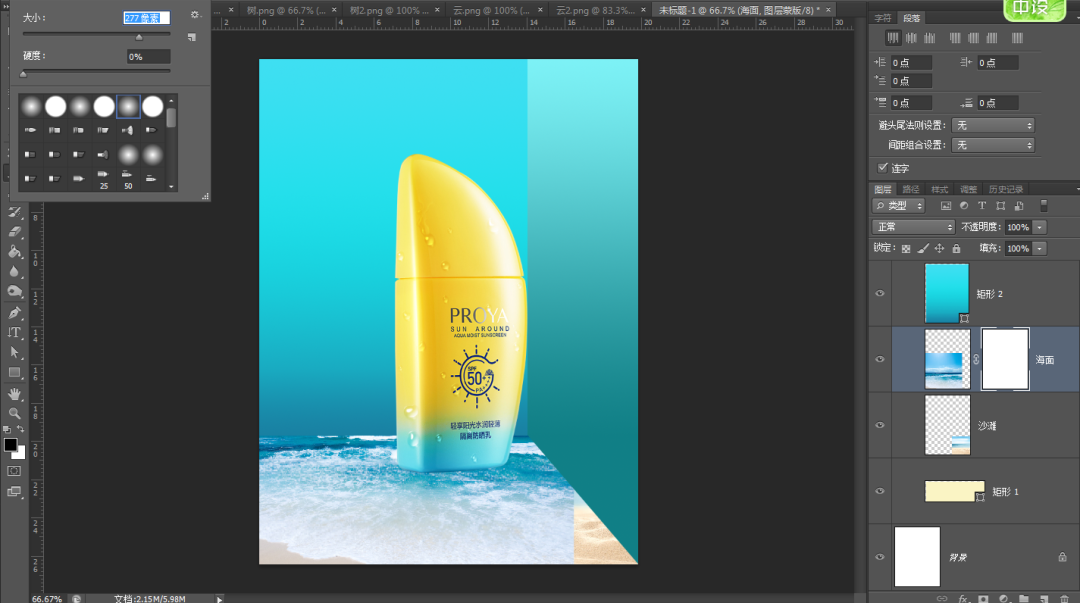Switch to the 云2.png document tab

tap(596, 10)
